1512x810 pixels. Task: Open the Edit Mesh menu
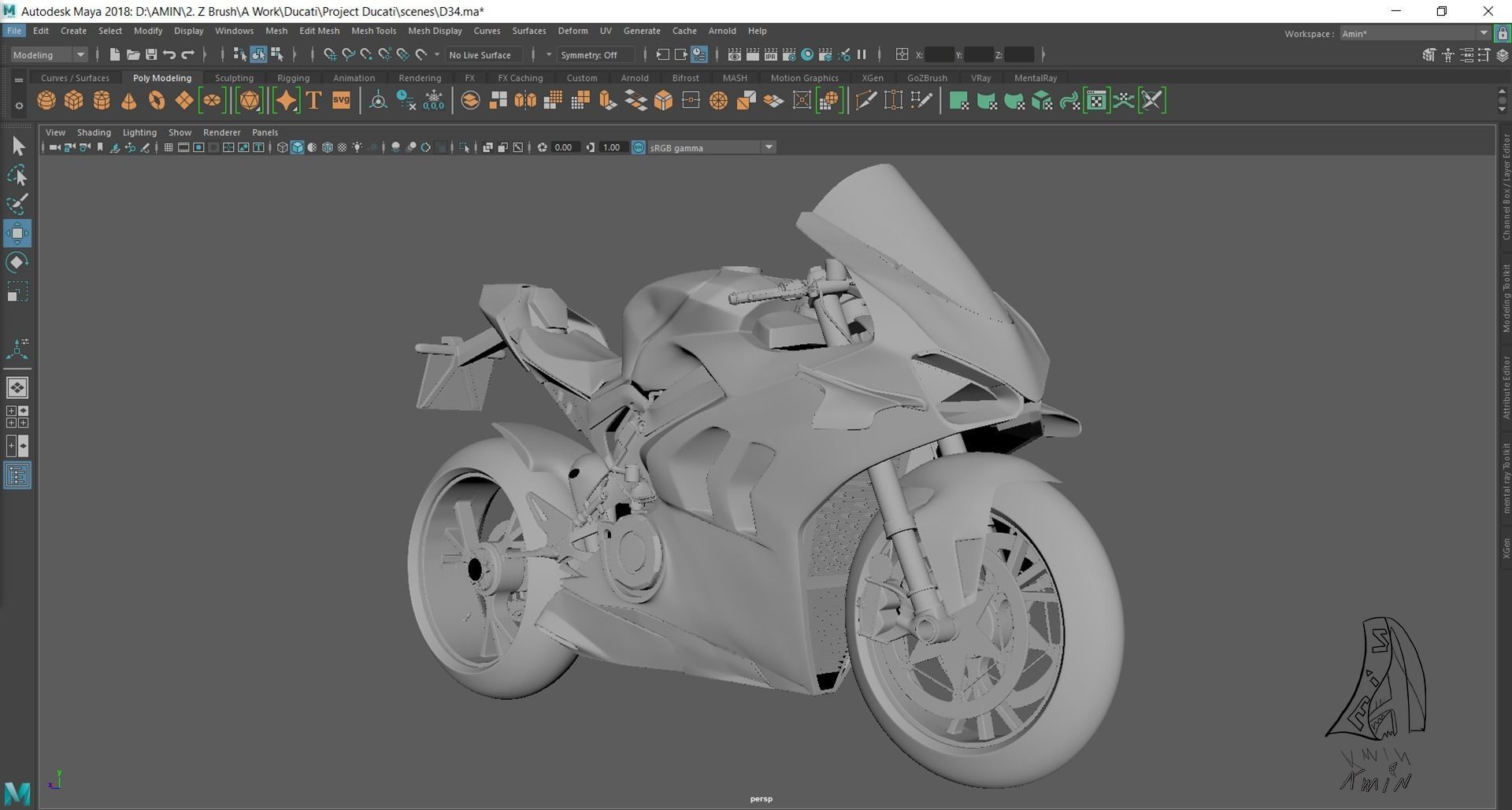[319, 31]
